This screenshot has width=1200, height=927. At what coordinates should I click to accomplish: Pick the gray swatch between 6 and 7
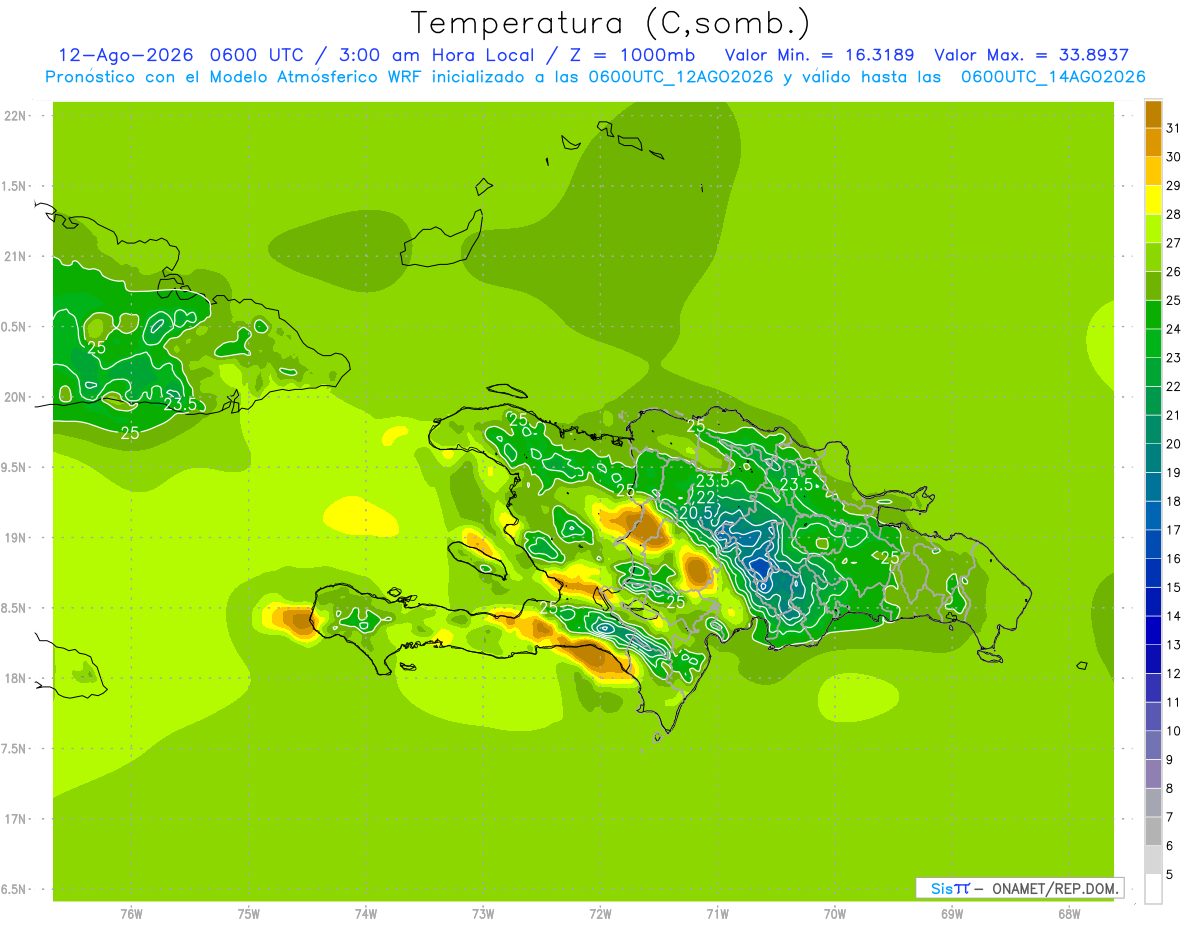tap(1153, 831)
